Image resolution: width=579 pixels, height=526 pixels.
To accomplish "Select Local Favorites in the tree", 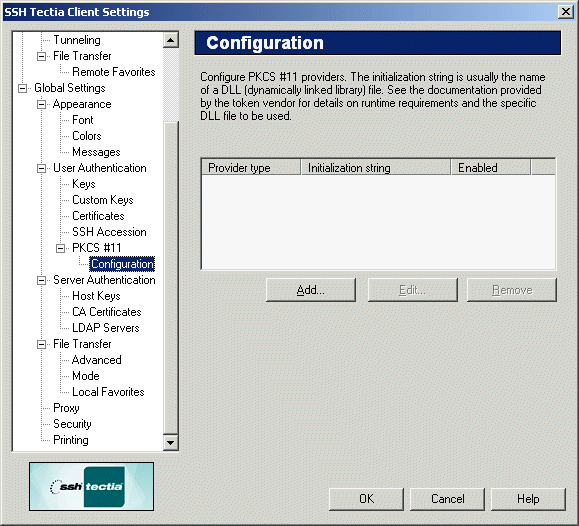I will click(x=108, y=392).
